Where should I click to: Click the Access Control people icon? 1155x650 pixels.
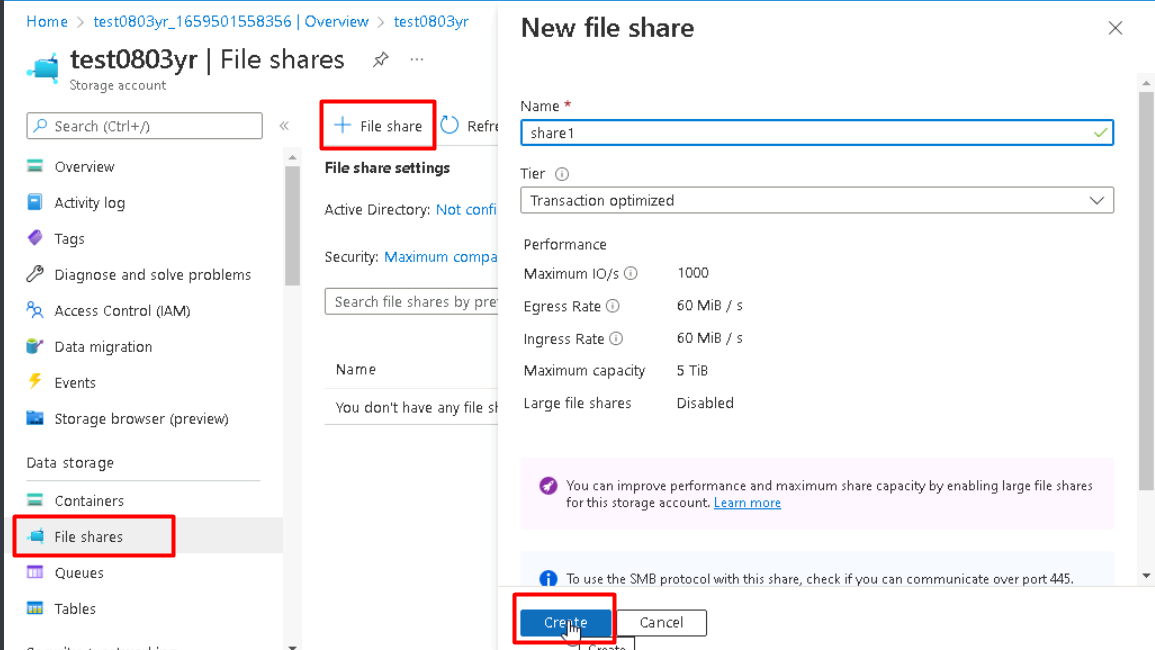(x=35, y=310)
